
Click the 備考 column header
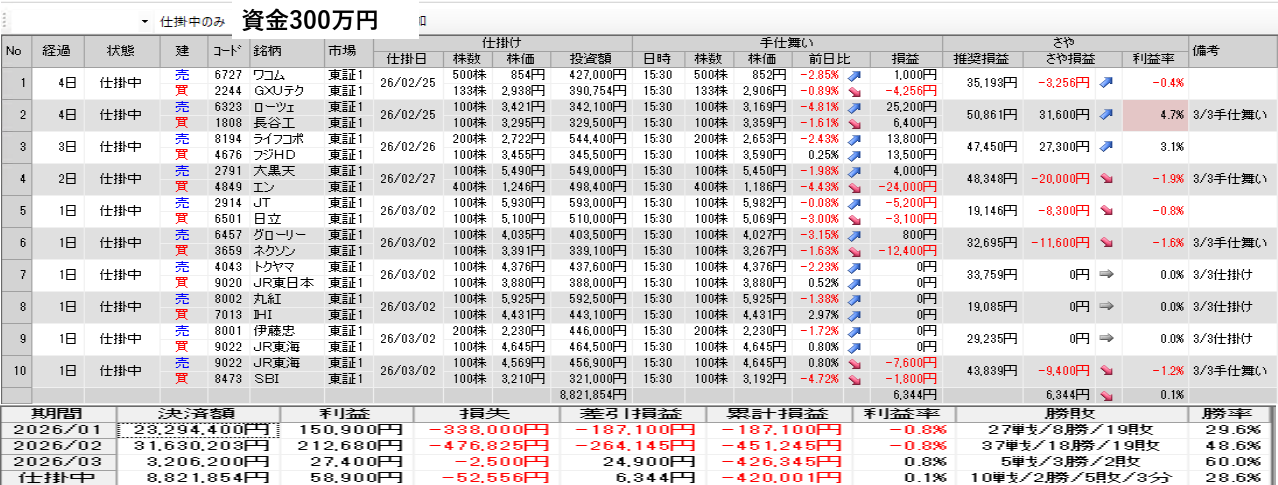1231,50
